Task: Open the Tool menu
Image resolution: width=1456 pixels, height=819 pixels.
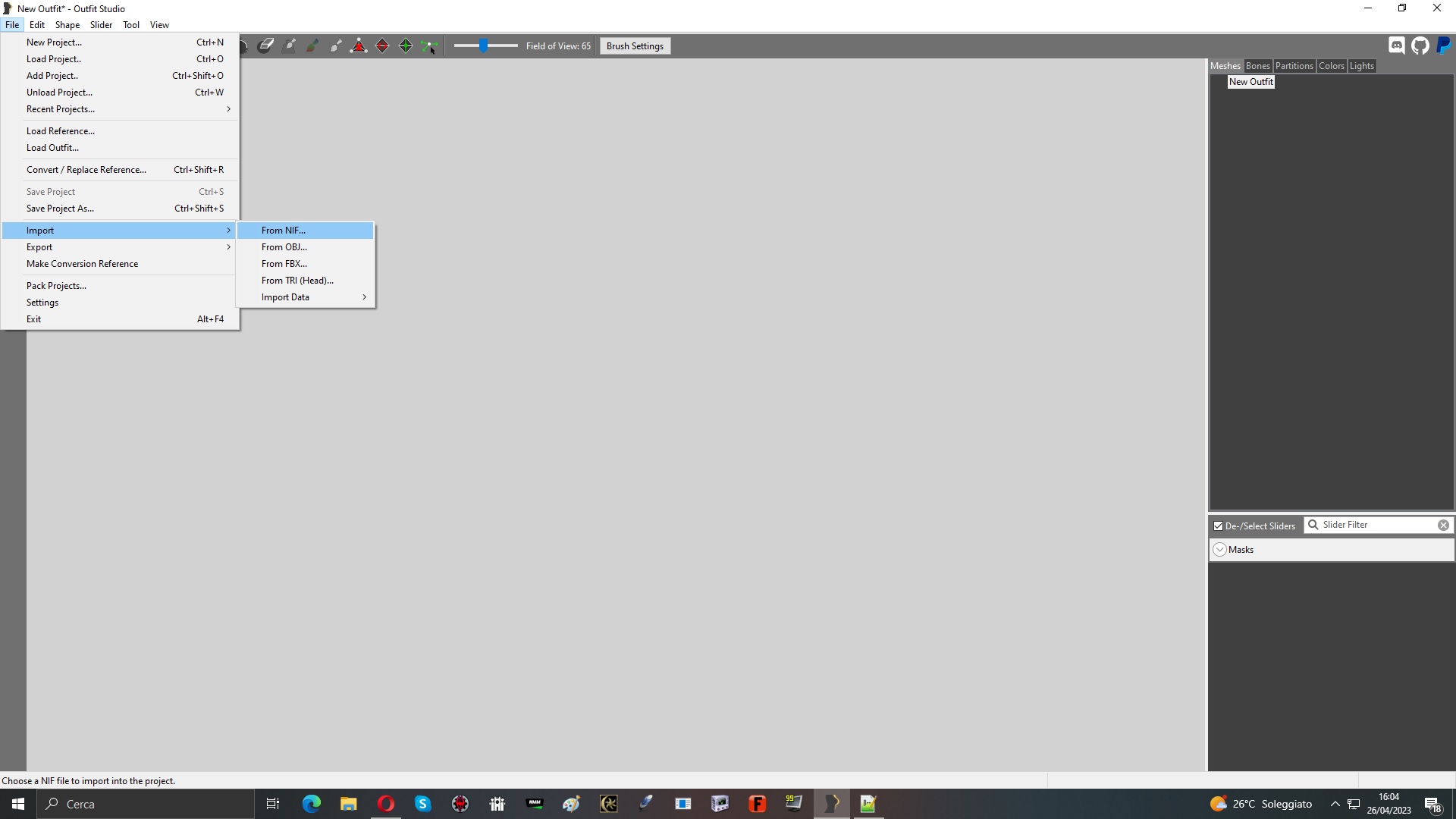Action: pos(131,25)
